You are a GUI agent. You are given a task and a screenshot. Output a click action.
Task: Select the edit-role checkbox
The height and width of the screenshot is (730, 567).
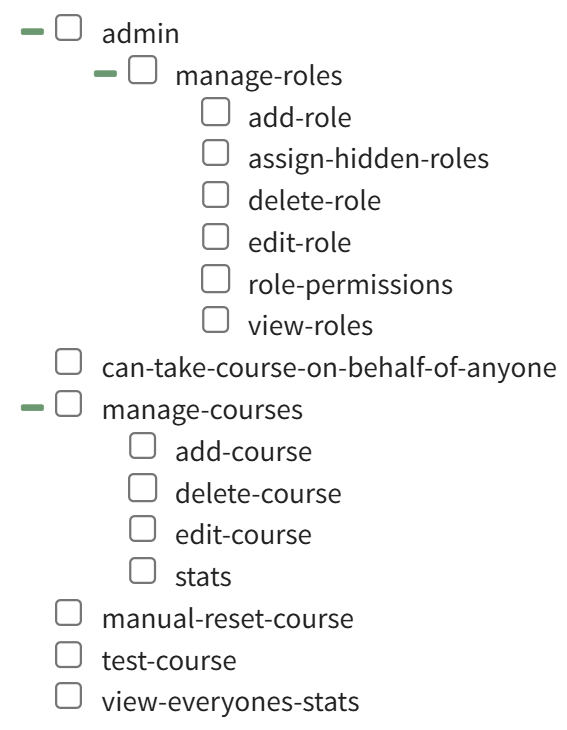coord(216,237)
